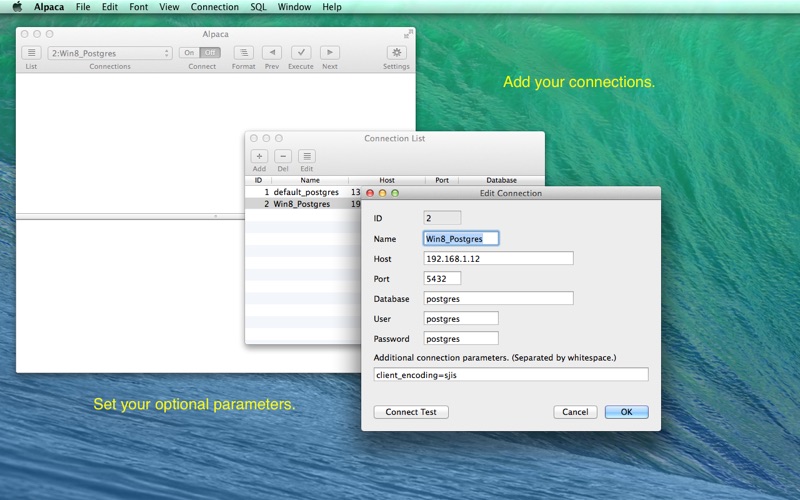Viewport: 800px width, 500px height.
Task: Open Settings gear in Alpaca window
Action: pyautogui.click(x=396, y=53)
